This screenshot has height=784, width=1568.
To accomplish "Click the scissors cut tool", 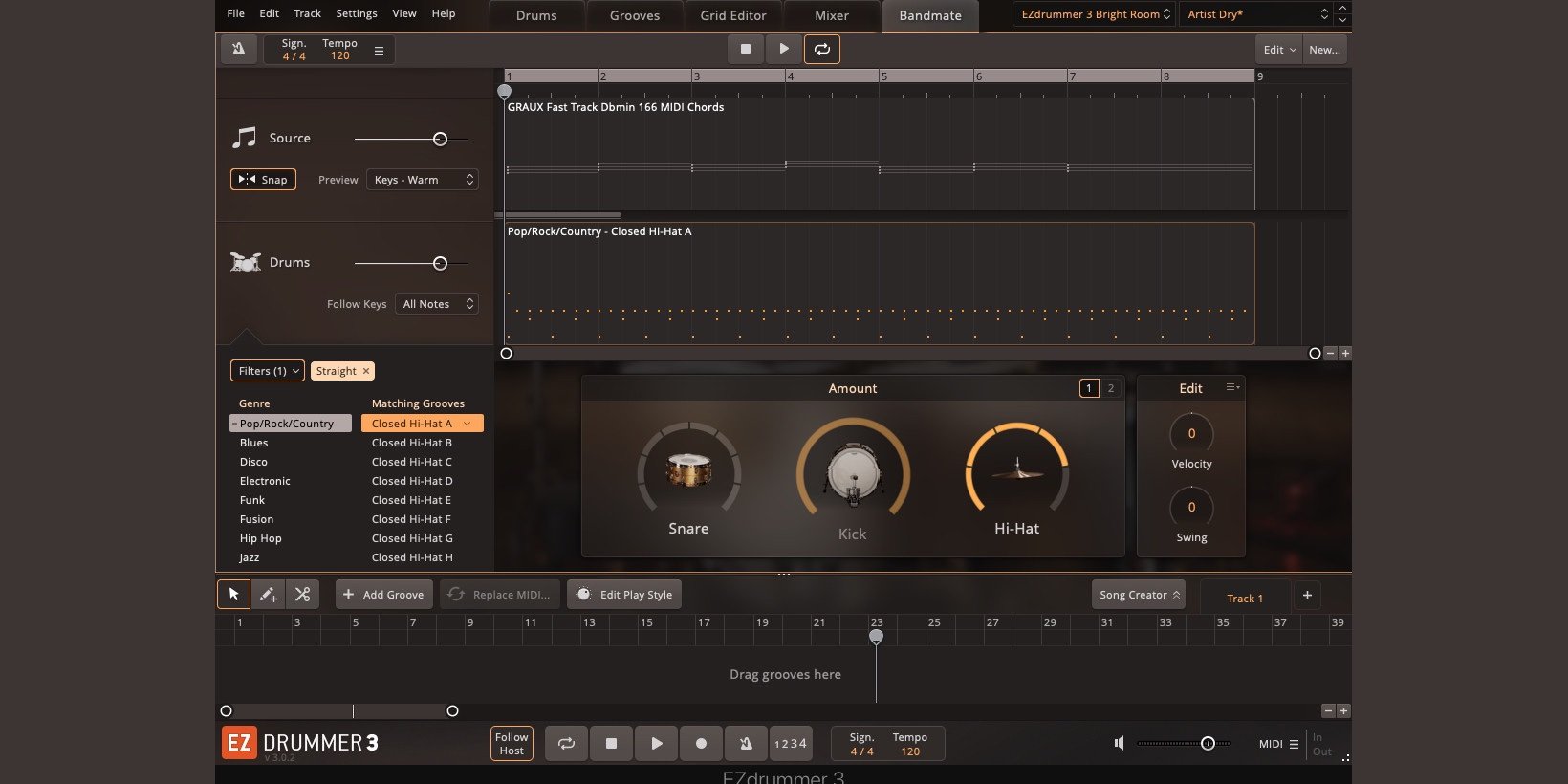I will click(302, 595).
